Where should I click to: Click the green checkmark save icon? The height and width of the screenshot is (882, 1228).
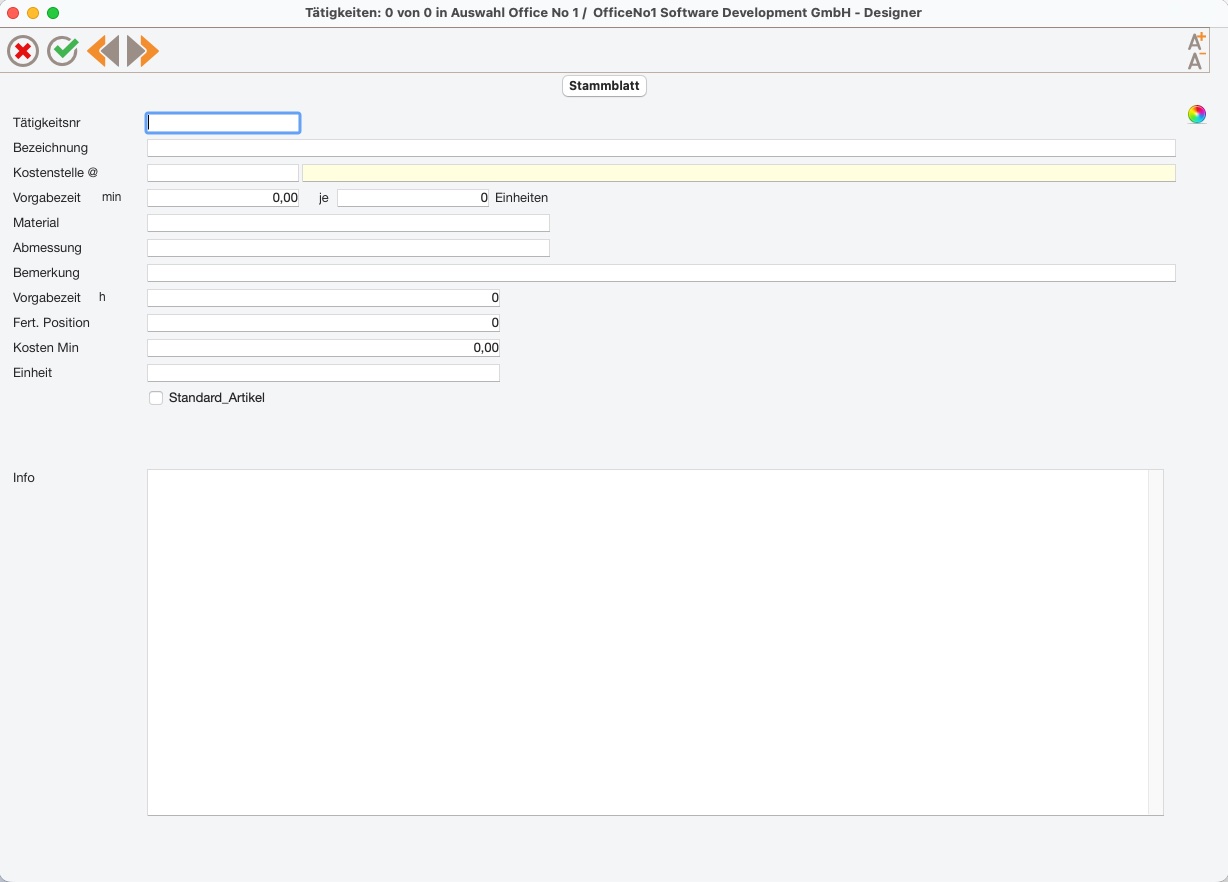point(63,51)
